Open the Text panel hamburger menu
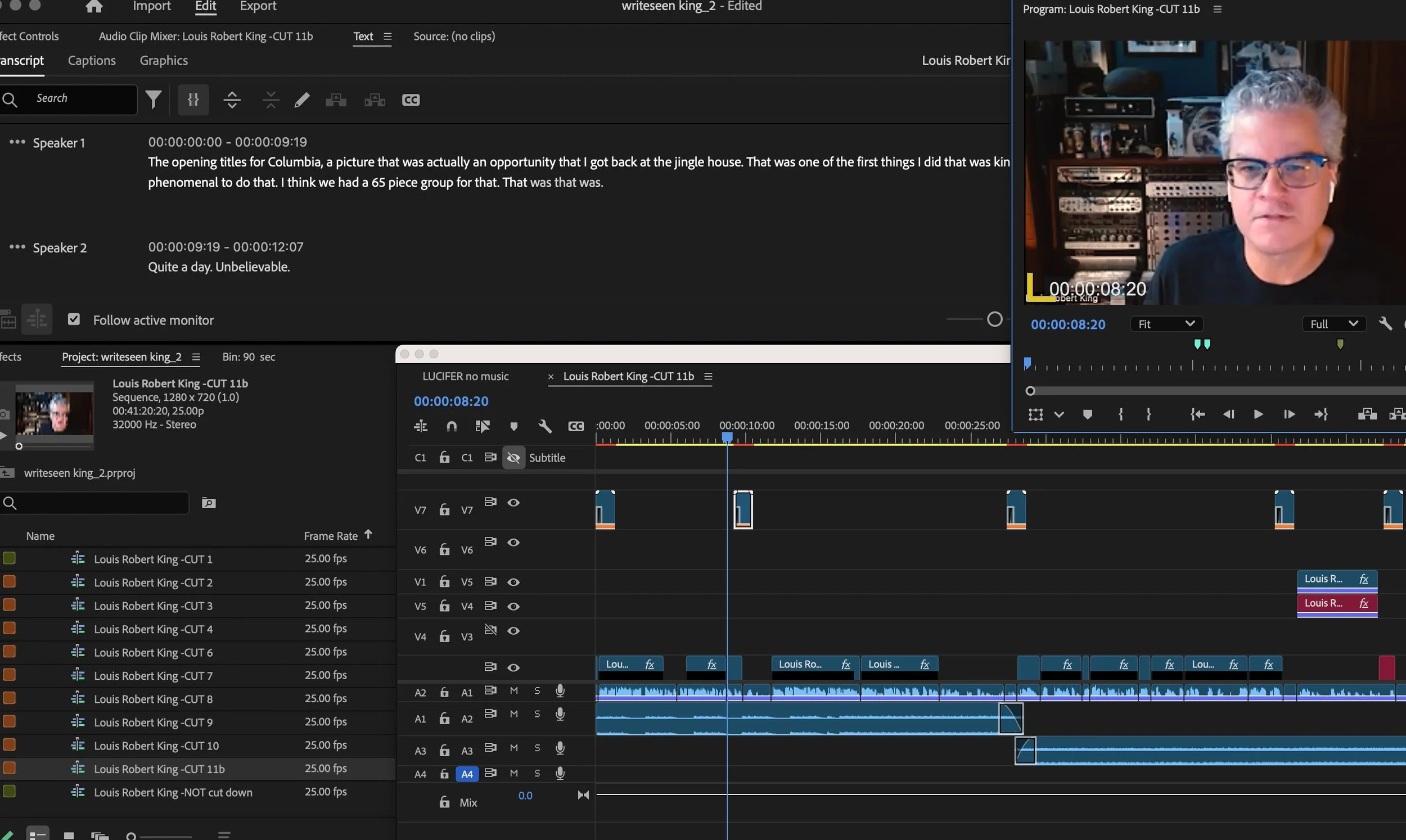The image size is (1406, 840). pyautogui.click(x=387, y=36)
